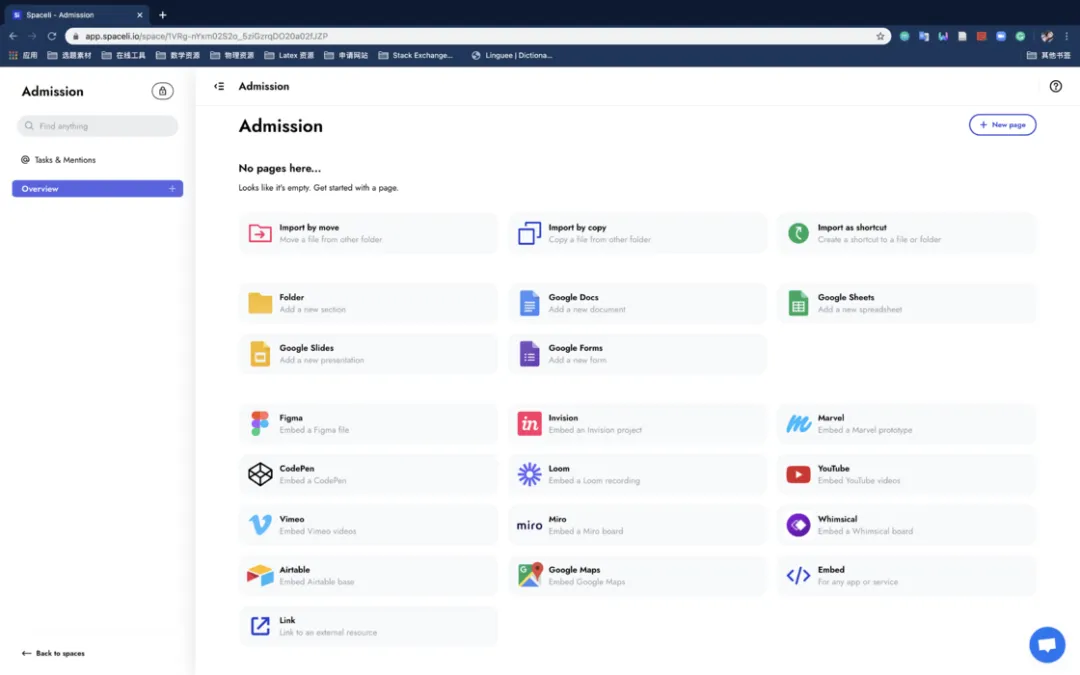This screenshot has width=1080, height=675.
Task: Click the Invision logo icon
Action: click(x=529, y=424)
